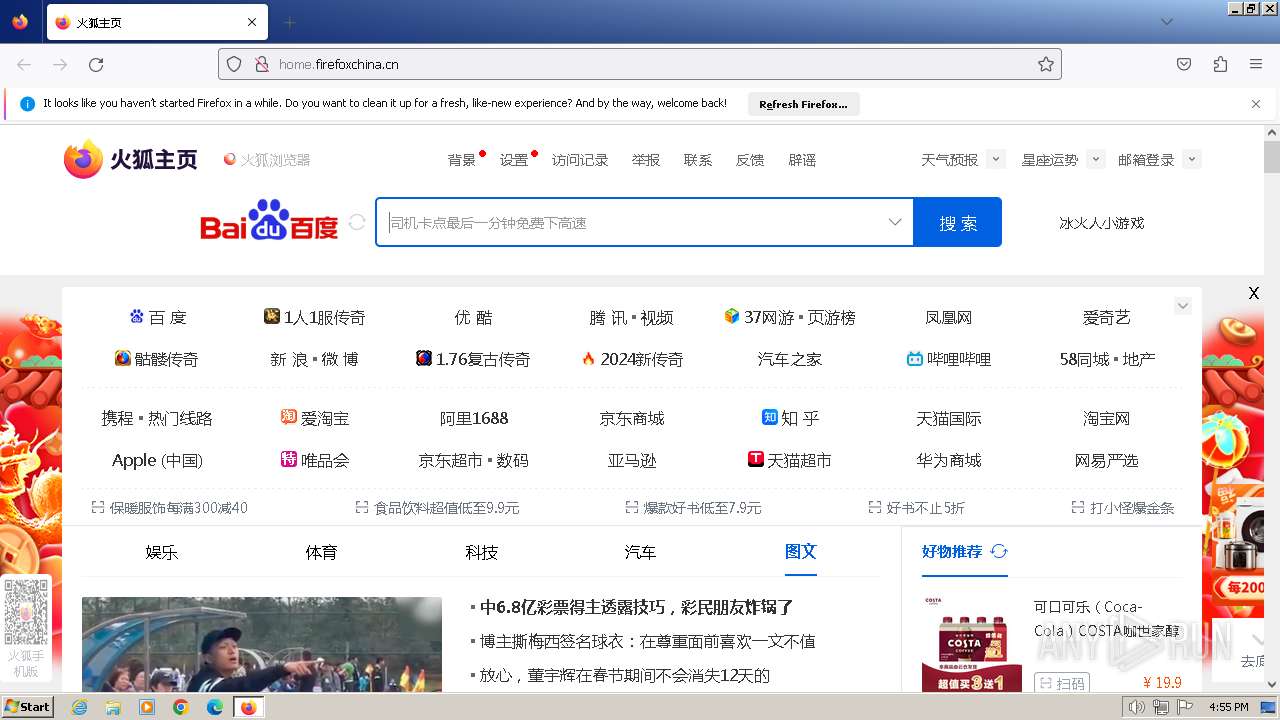
Task: Open the 1人1服传奇 link
Action: (x=314, y=317)
